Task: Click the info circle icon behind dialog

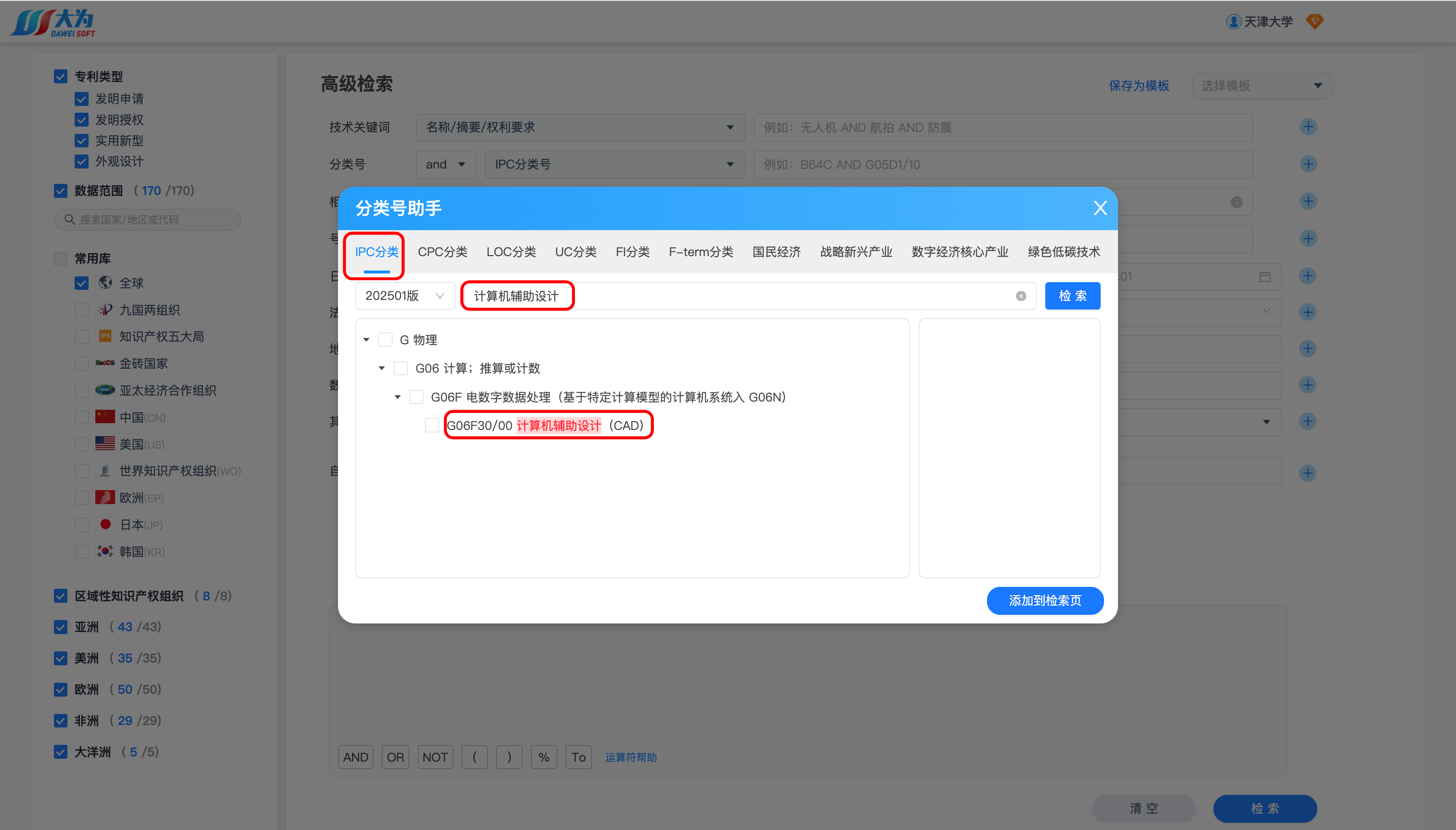Action: (1236, 202)
